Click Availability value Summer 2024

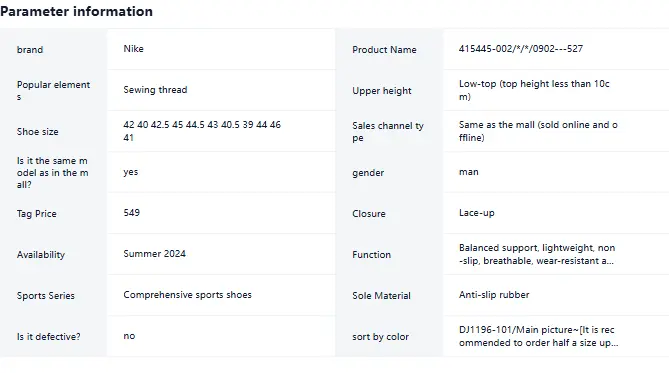[x=154, y=254]
